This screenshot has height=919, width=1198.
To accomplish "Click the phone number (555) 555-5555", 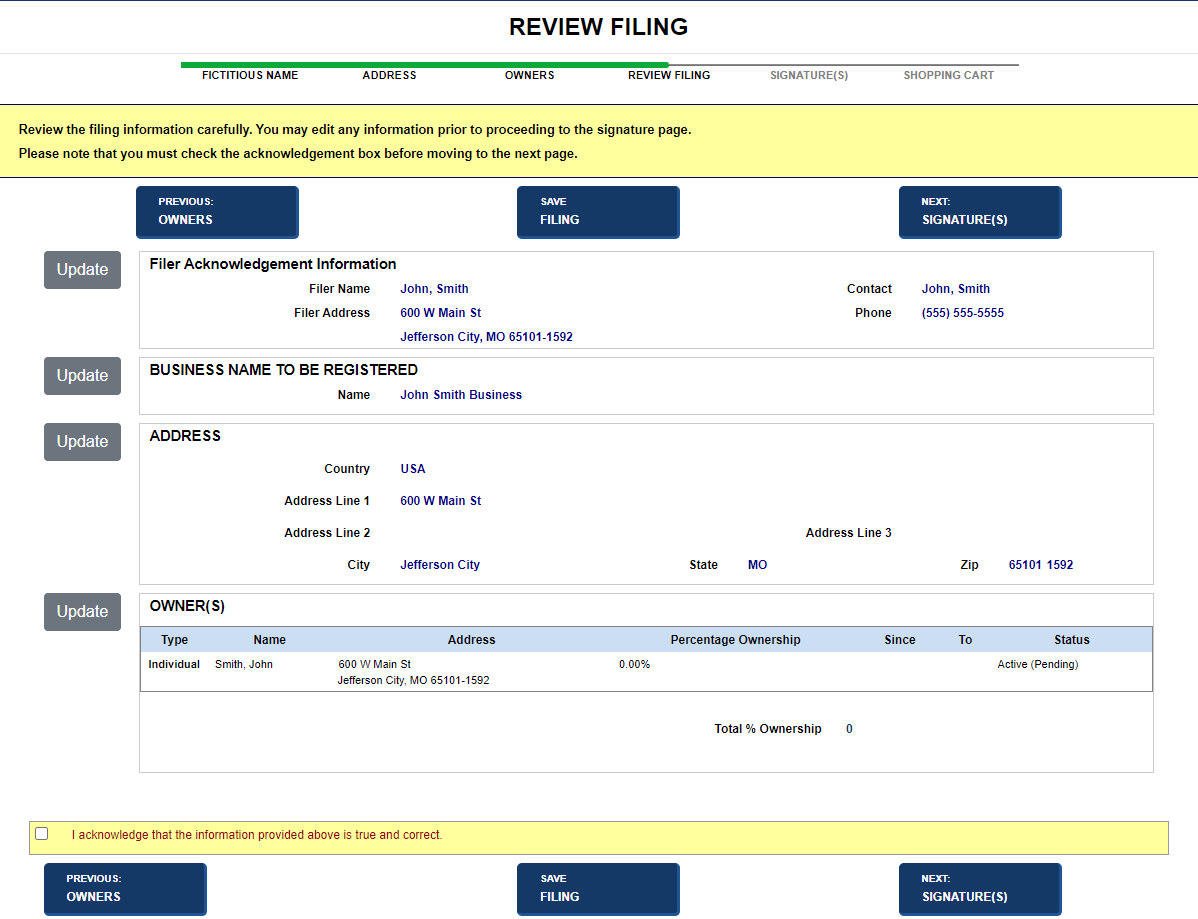I will [962, 312].
